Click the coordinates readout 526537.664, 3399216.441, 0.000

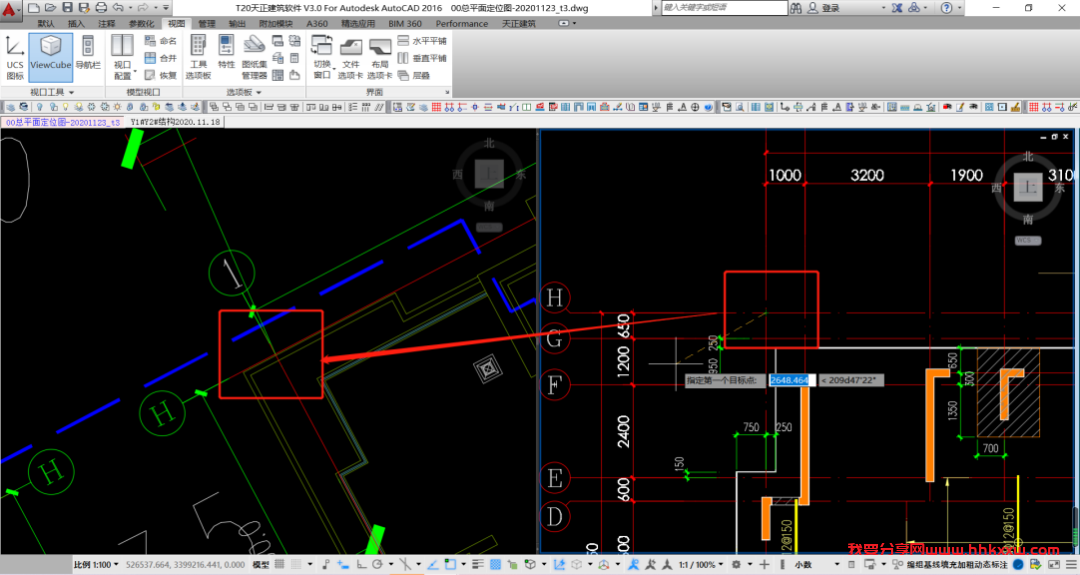(x=185, y=565)
